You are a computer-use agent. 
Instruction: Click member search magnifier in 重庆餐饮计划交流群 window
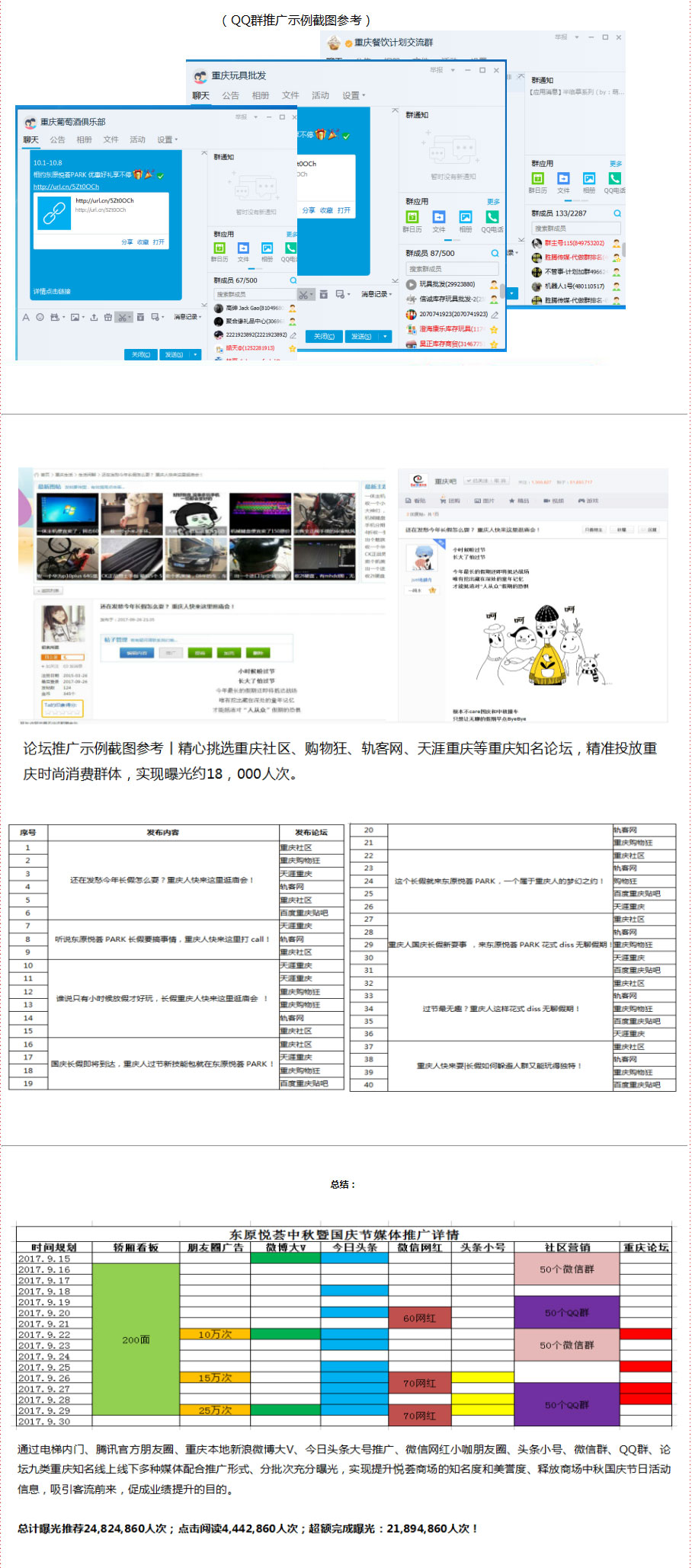[x=617, y=213]
